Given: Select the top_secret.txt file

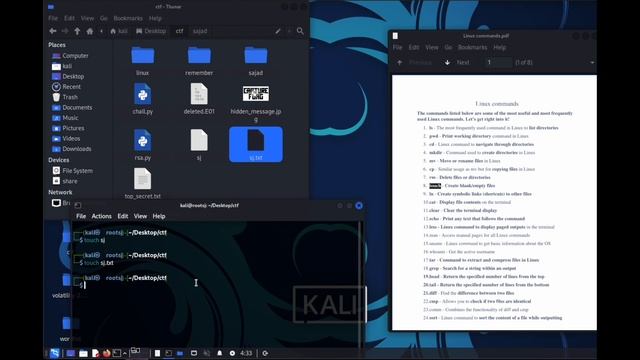Looking at the screenshot, I should pyautogui.click(x=142, y=184).
